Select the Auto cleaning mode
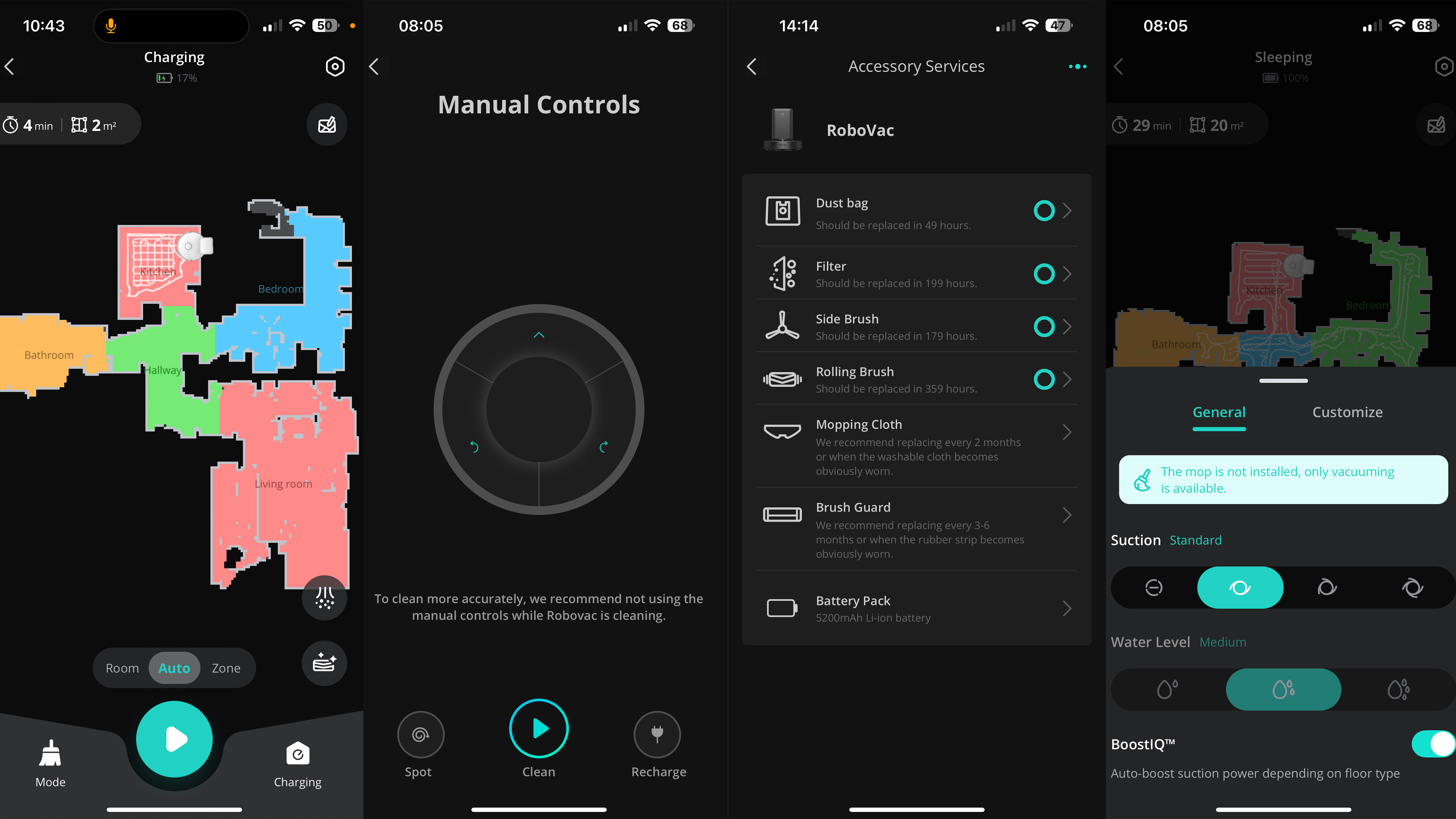Image resolution: width=1456 pixels, height=819 pixels. click(174, 668)
